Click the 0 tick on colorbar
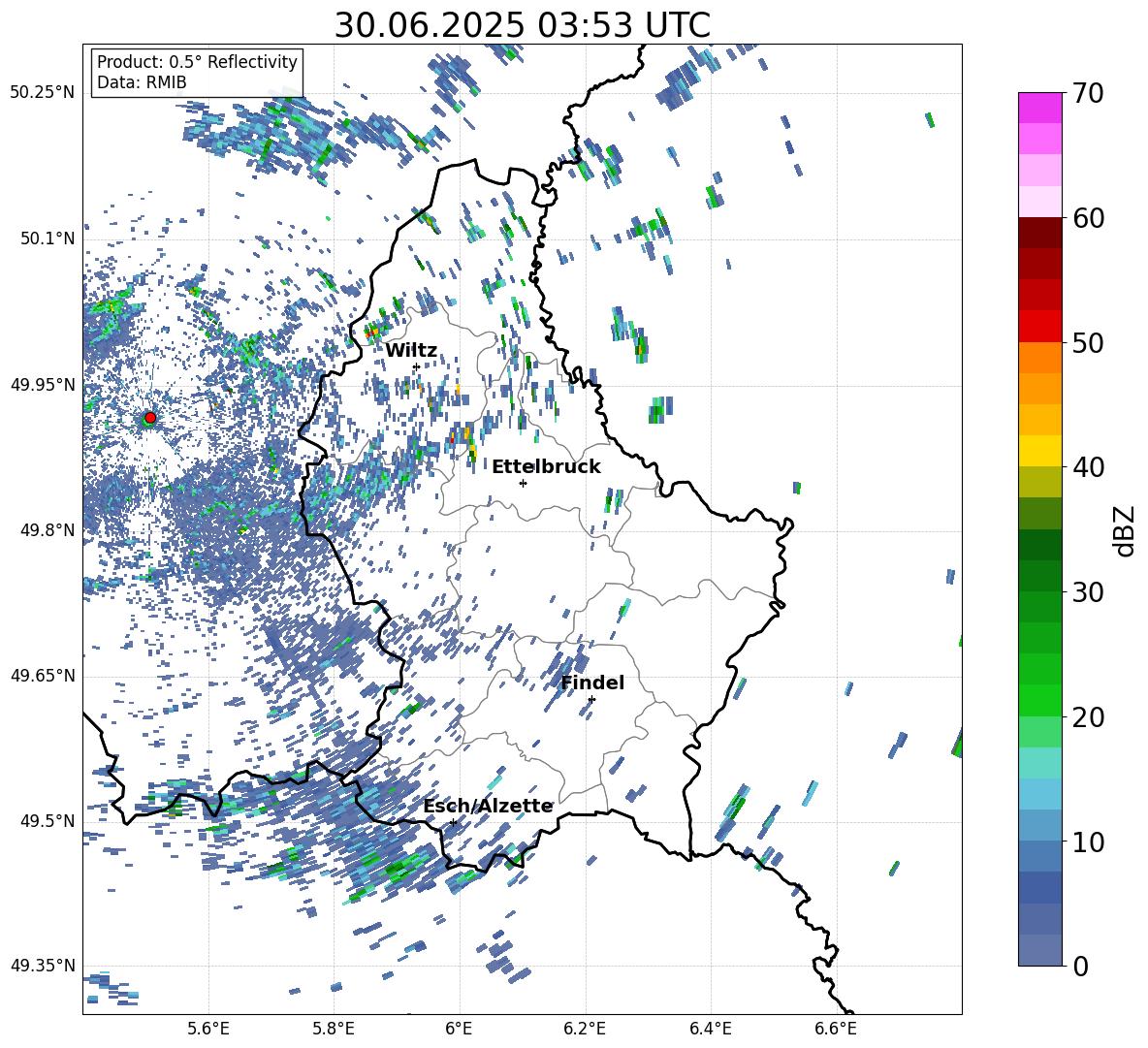The height and width of the screenshot is (1048, 1148). point(1080,966)
